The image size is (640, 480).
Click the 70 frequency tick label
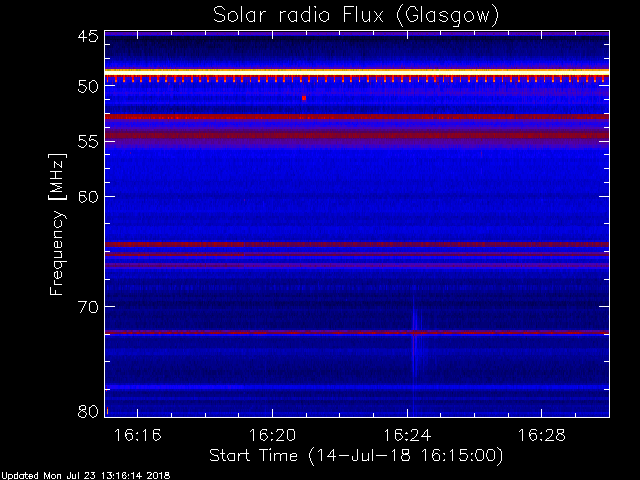[x=88, y=307]
